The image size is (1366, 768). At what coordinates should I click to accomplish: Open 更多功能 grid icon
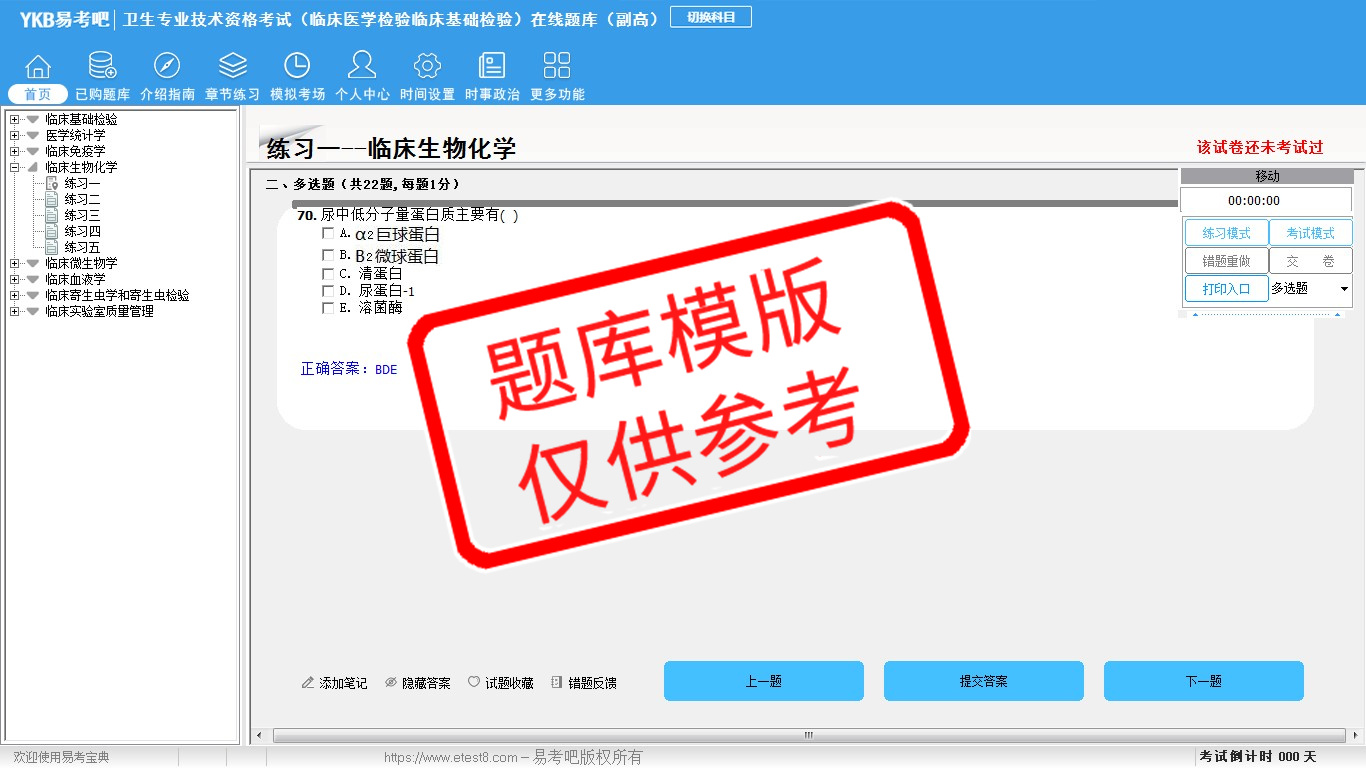click(x=557, y=67)
